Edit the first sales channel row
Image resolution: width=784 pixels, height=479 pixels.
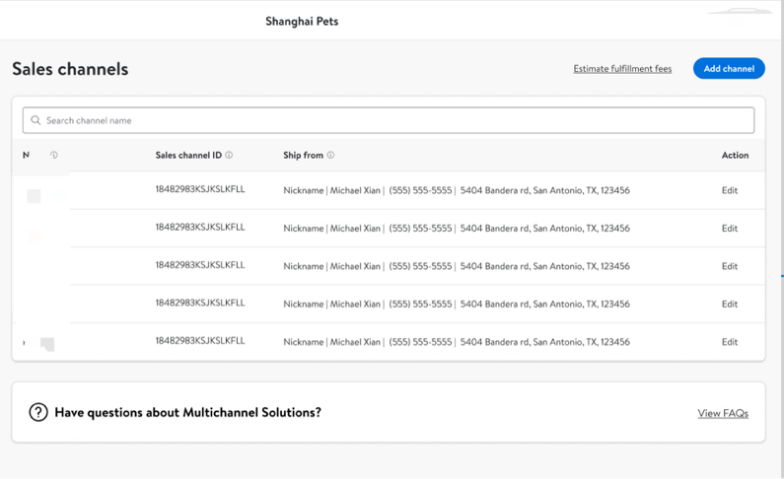tap(729, 190)
